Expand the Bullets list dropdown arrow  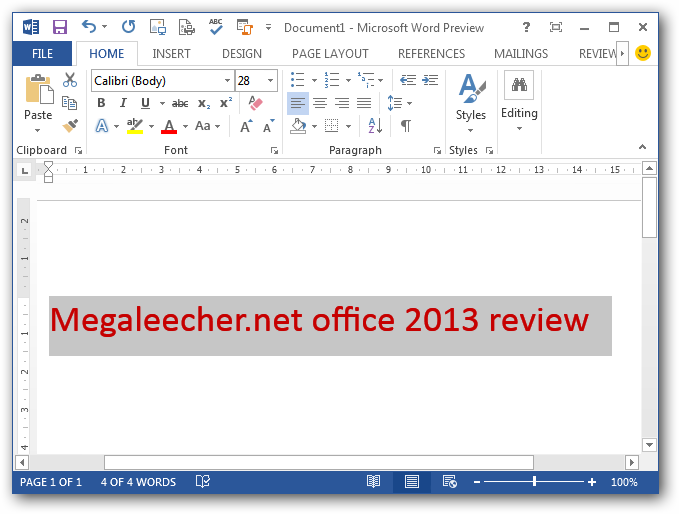pos(314,80)
